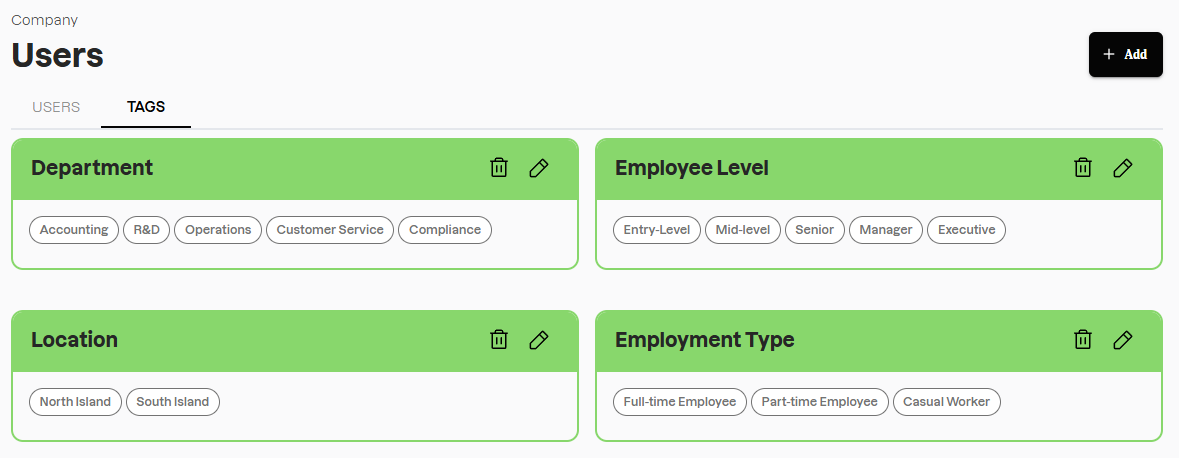Switch to the Users tab
Image resolution: width=1179 pixels, height=458 pixels.
56,107
